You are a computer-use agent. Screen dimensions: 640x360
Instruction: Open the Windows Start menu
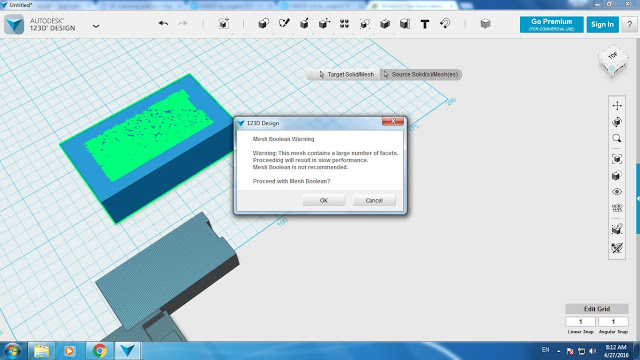pyautogui.click(x=12, y=351)
